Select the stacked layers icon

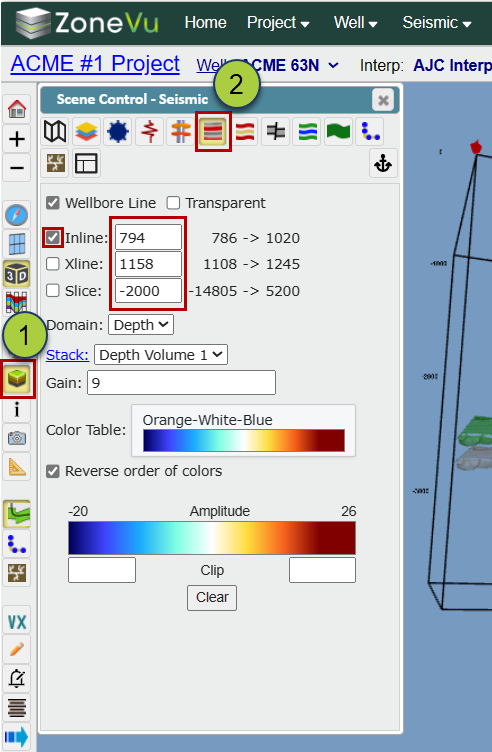click(x=86, y=131)
